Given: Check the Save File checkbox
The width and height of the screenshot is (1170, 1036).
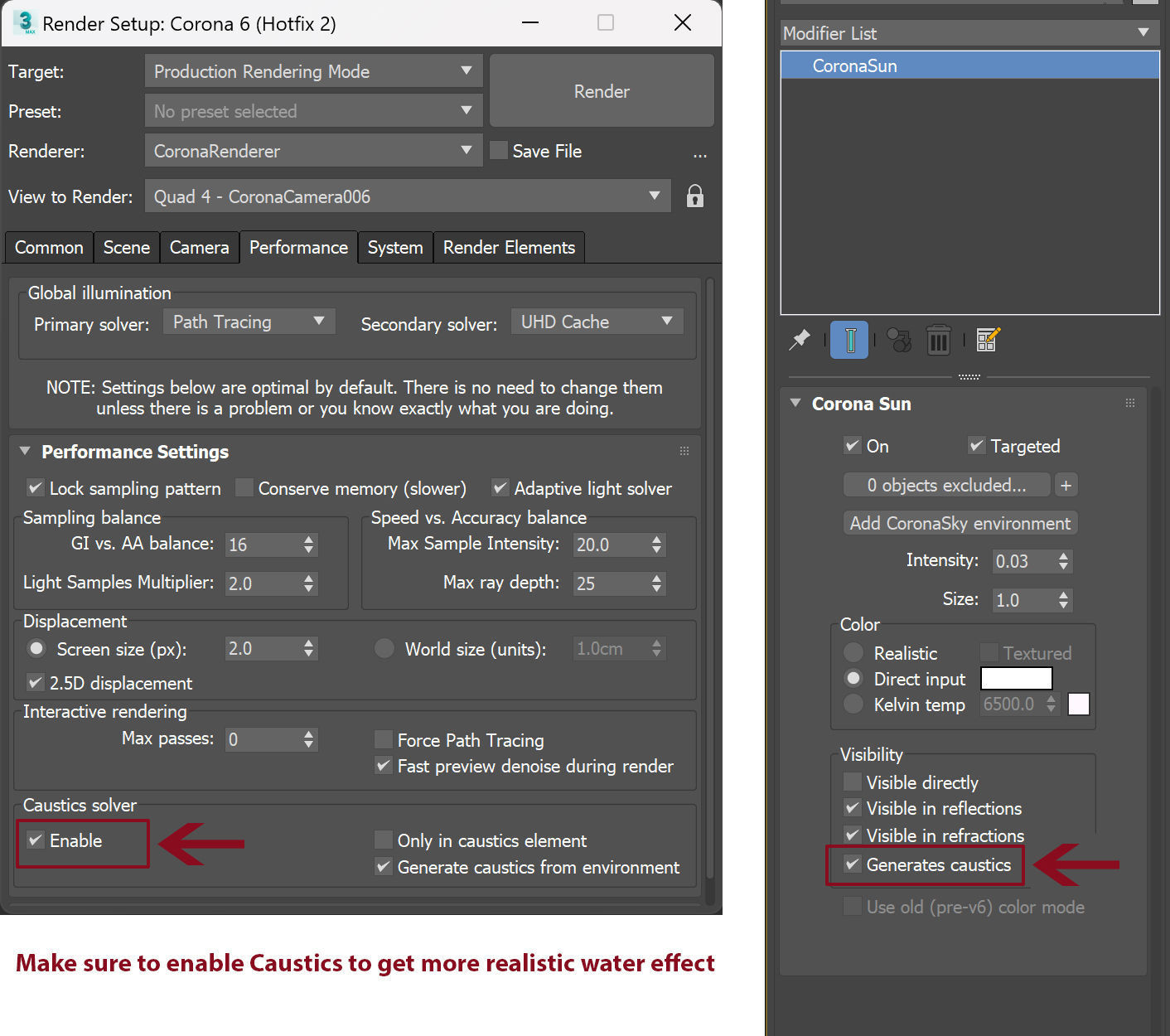Looking at the screenshot, I should point(499,150).
